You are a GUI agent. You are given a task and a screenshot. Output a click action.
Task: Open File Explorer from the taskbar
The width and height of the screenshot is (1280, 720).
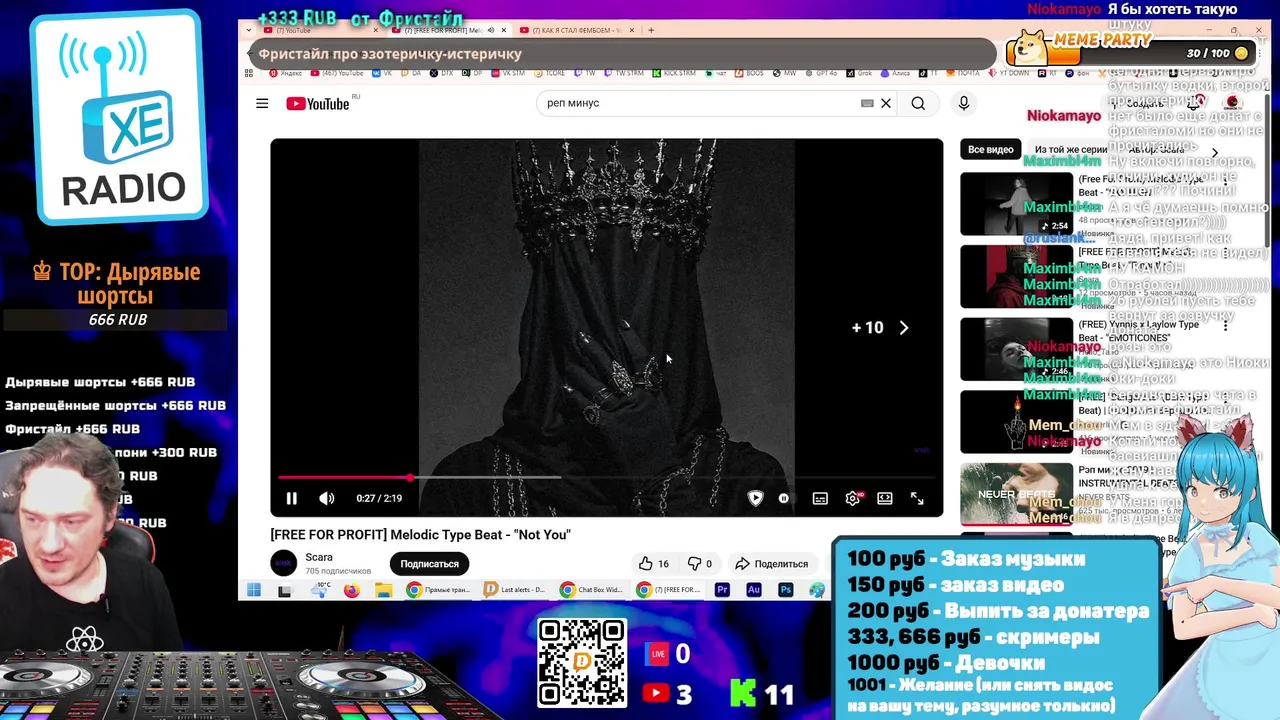[382, 590]
